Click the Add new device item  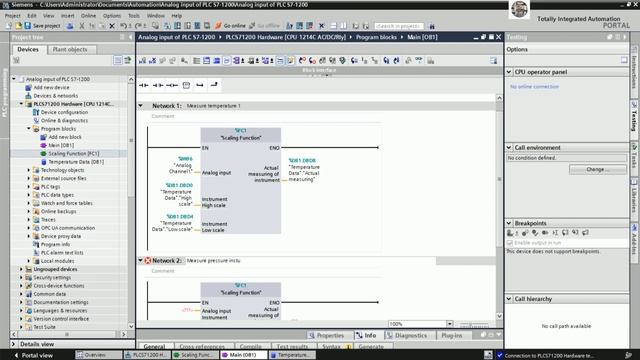51,87
